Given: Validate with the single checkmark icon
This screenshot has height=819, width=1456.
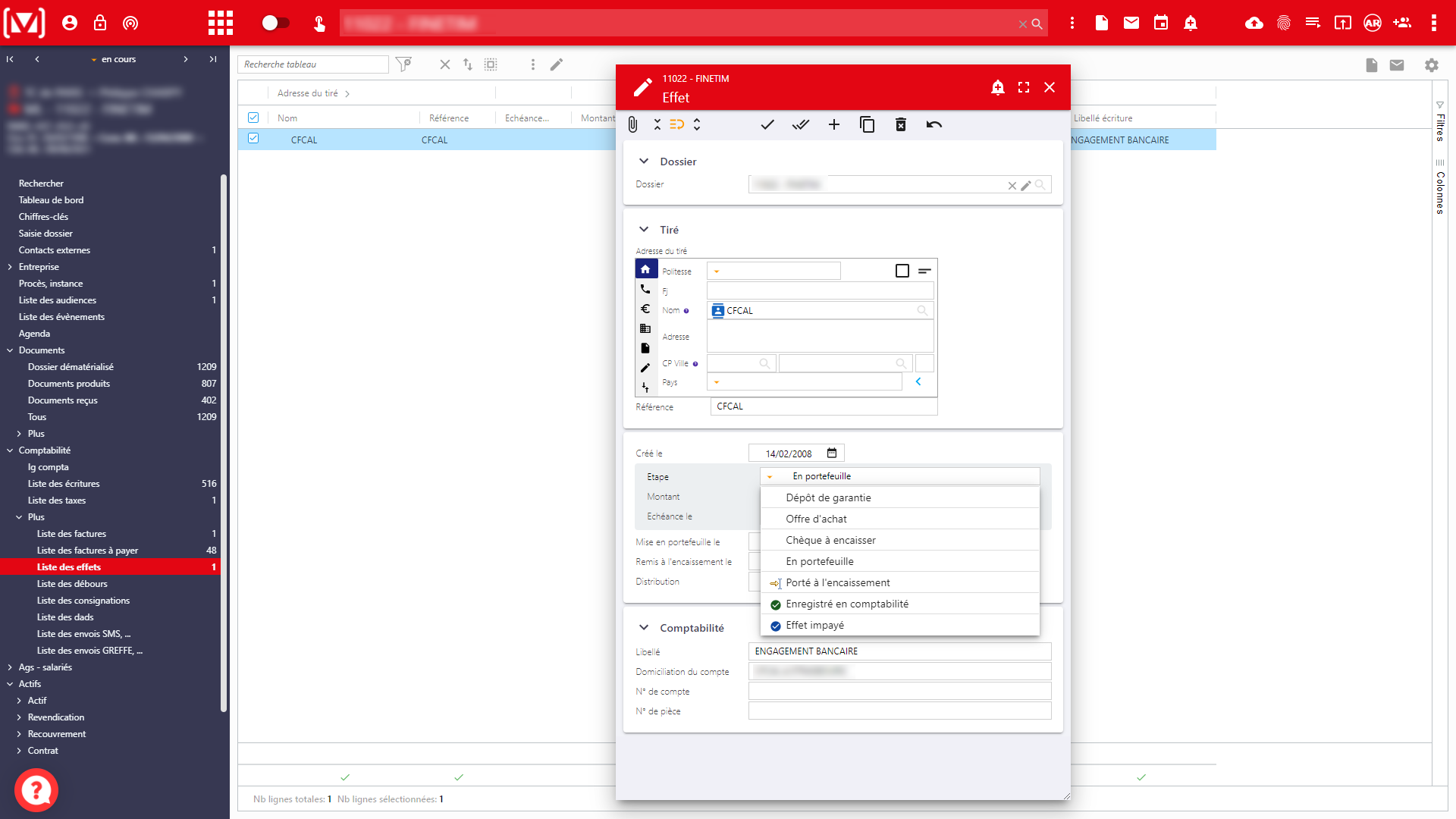Looking at the screenshot, I should click(x=767, y=124).
